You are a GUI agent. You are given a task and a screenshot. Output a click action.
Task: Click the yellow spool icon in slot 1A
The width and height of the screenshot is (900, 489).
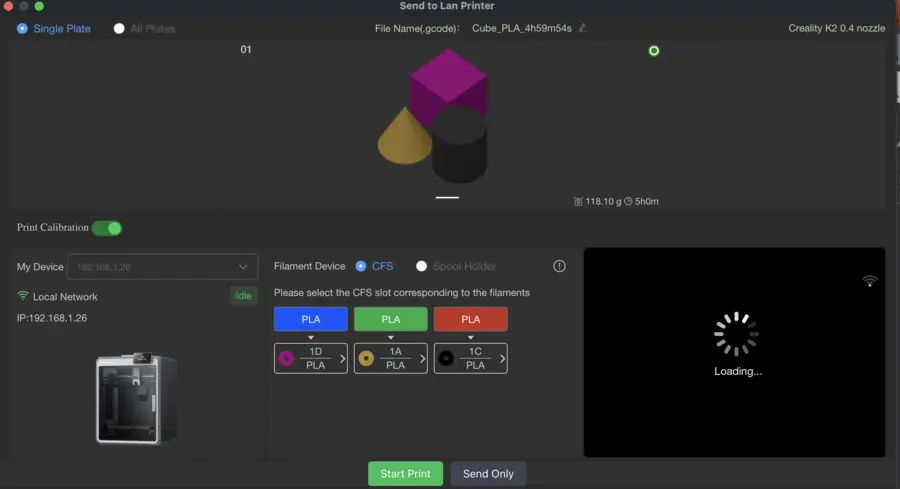pos(366,359)
